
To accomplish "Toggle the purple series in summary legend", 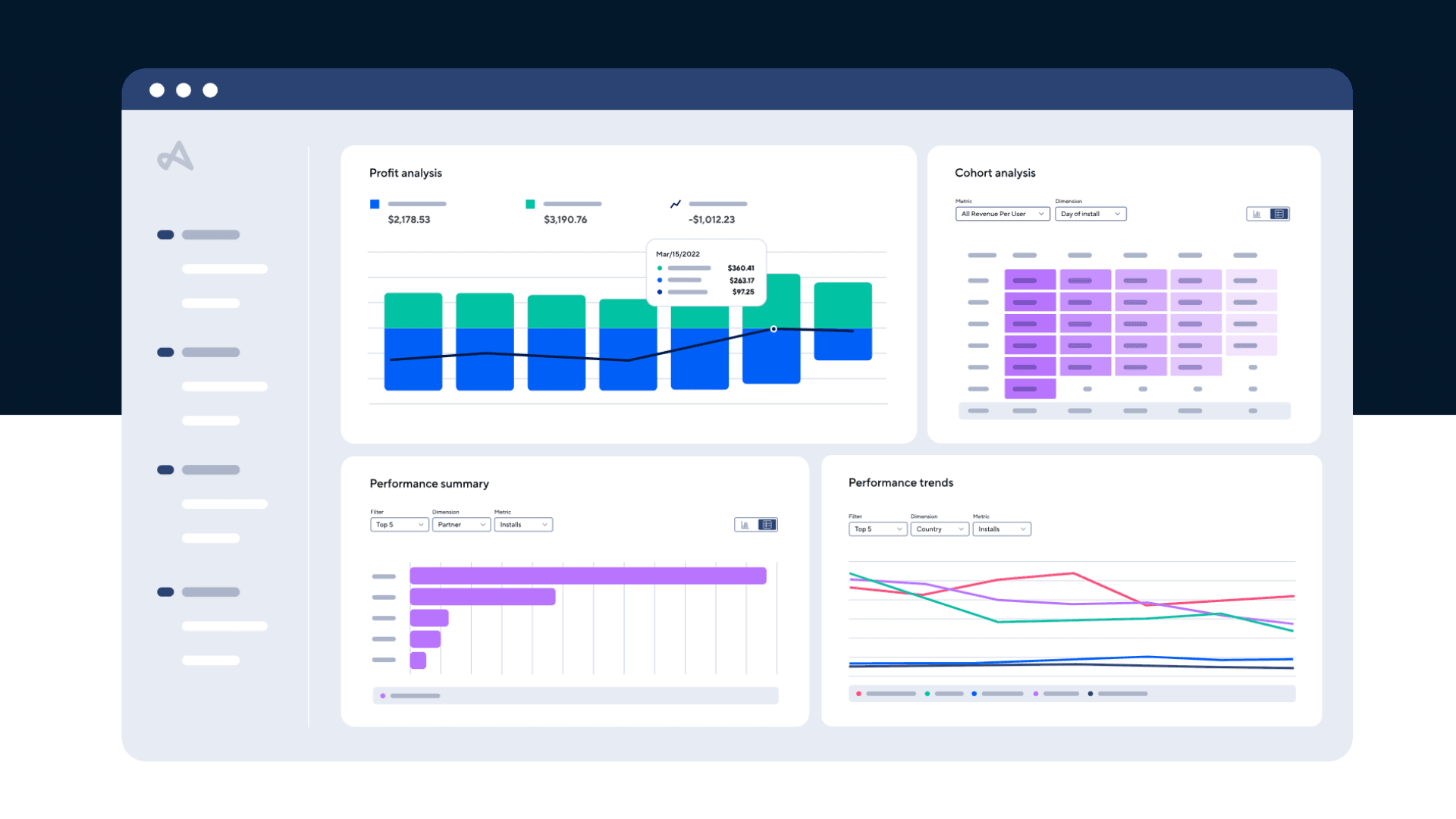I will pyautogui.click(x=383, y=696).
